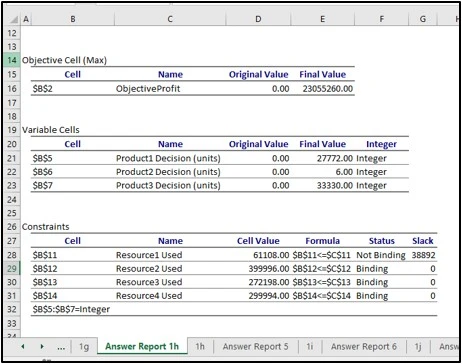Click final value 27772.00
Screen dimensions: 462x364
coord(335,158)
